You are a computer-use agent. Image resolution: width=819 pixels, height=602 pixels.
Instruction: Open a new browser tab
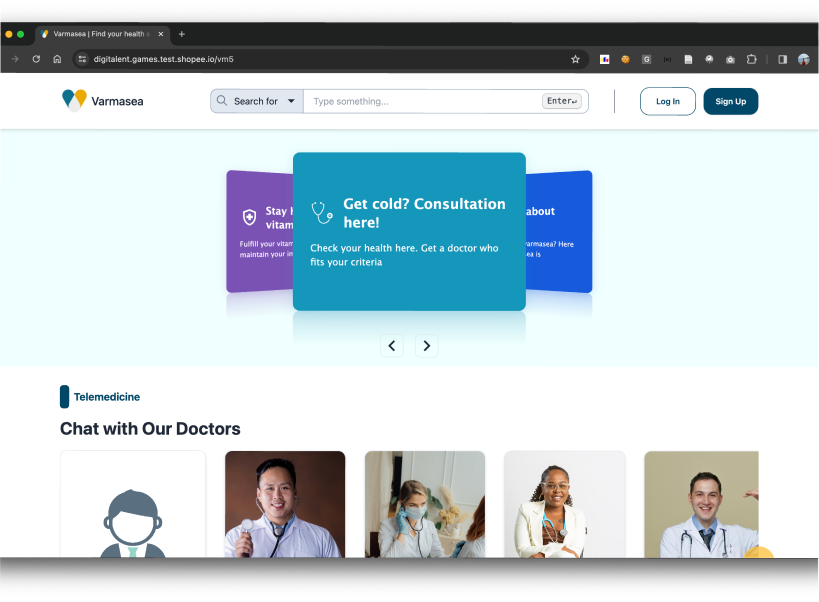point(181,34)
